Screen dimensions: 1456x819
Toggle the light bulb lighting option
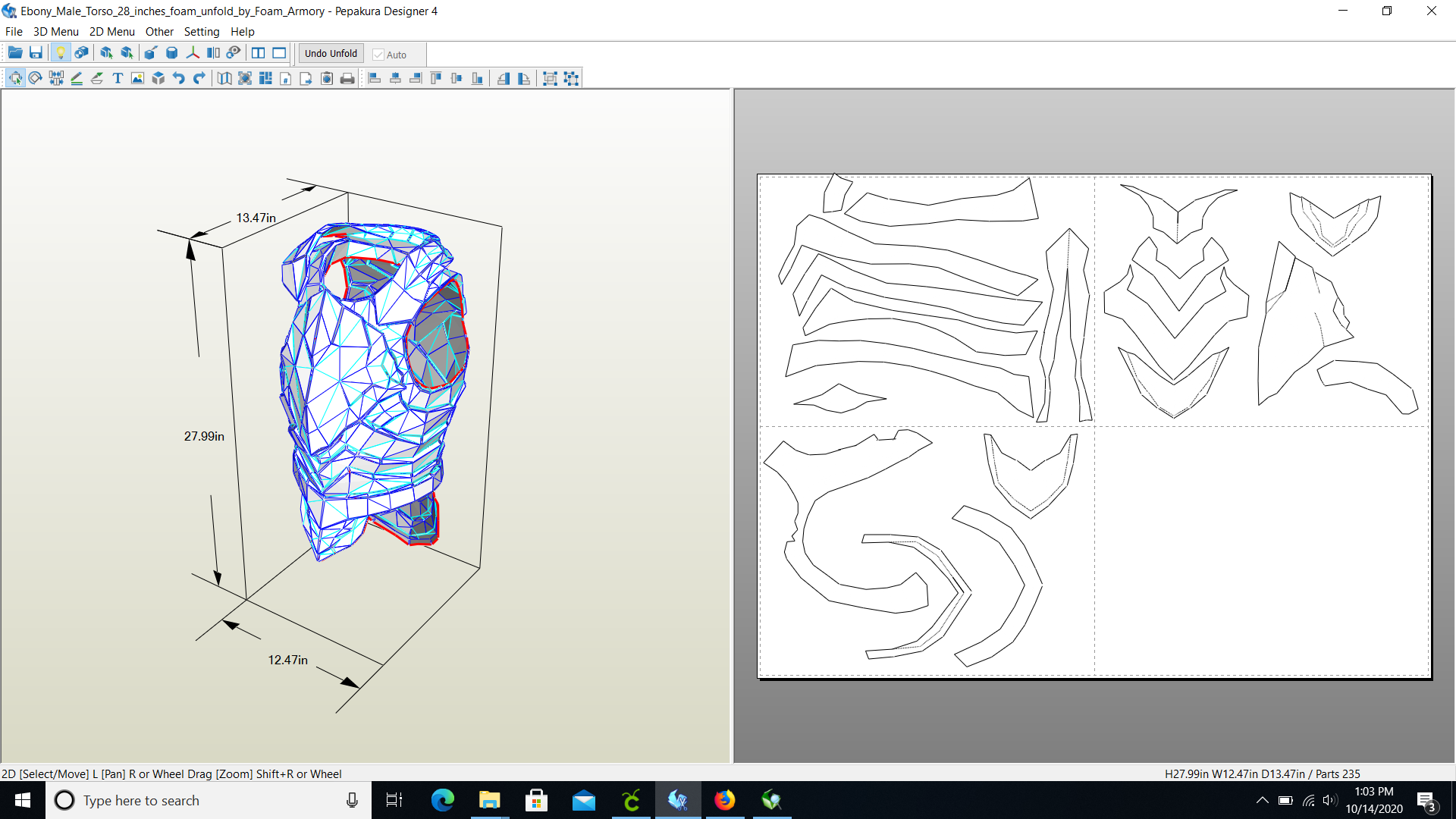tap(61, 52)
